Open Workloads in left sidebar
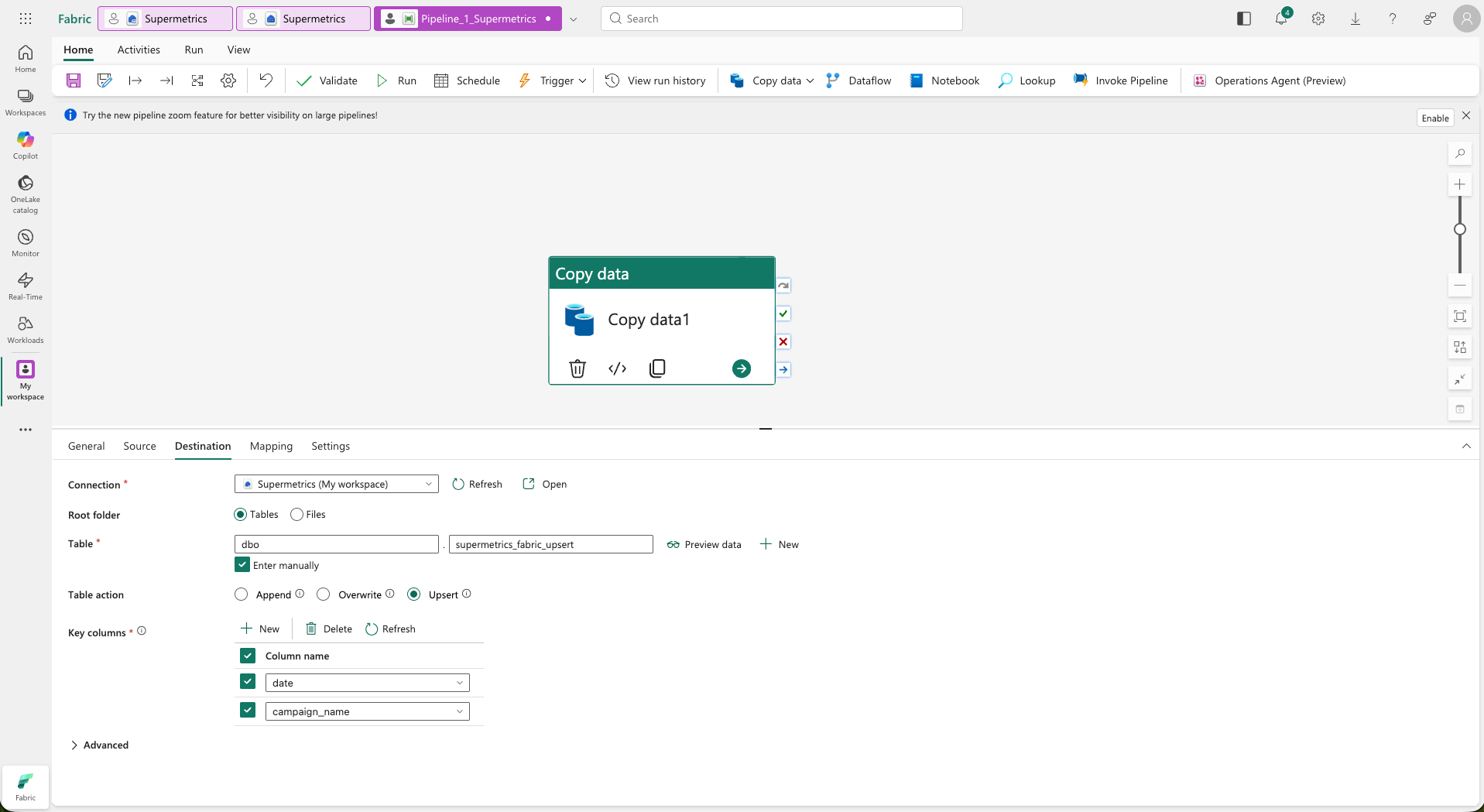 point(26,330)
